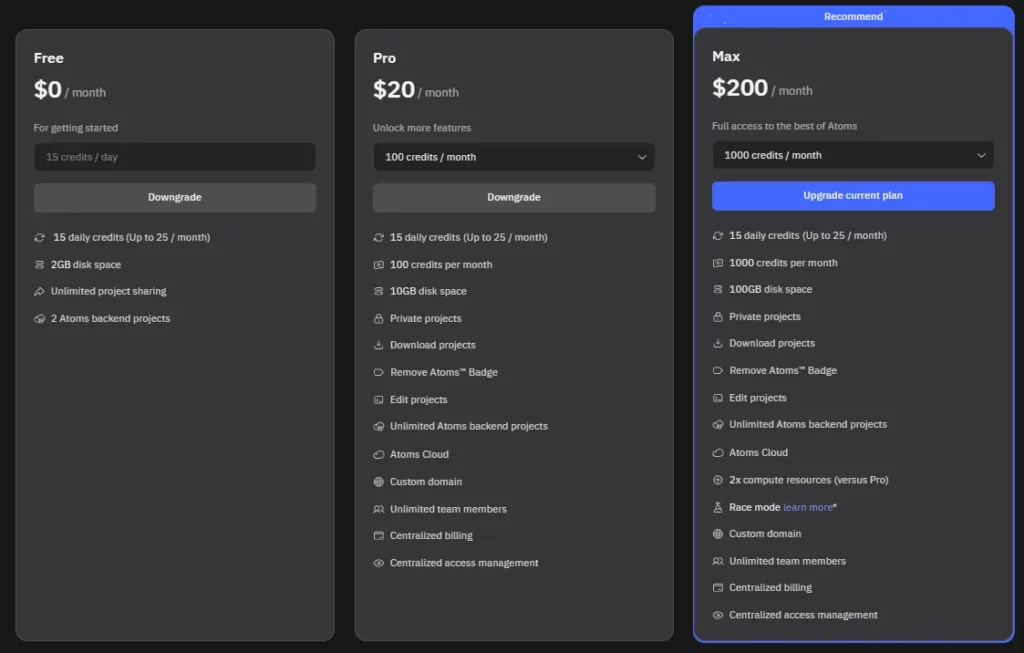Click the credits icon beside 1000 credits per month
The image size is (1024, 653).
coord(718,263)
